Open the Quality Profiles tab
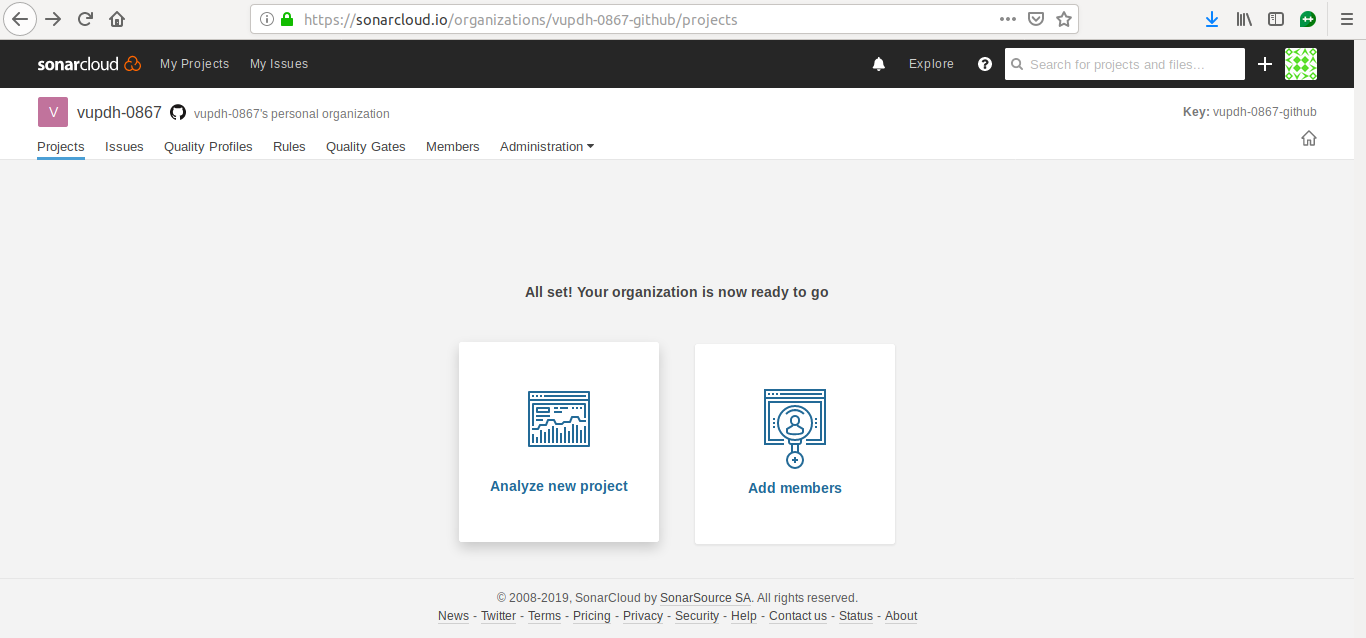Viewport: 1366px width, 638px height. point(208,147)
